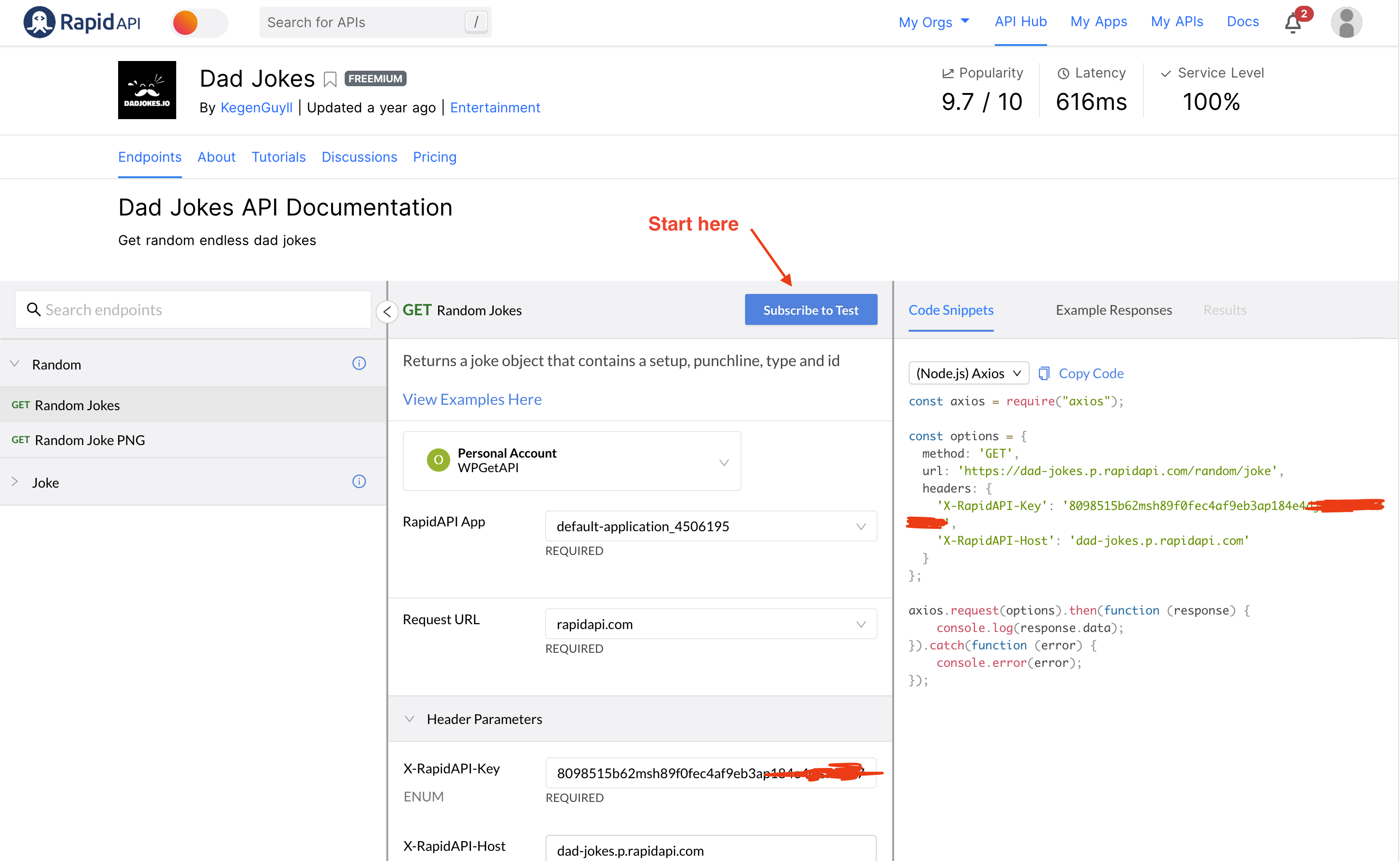Open the (Node.js) Axios language dropdown

pos(969,373)
